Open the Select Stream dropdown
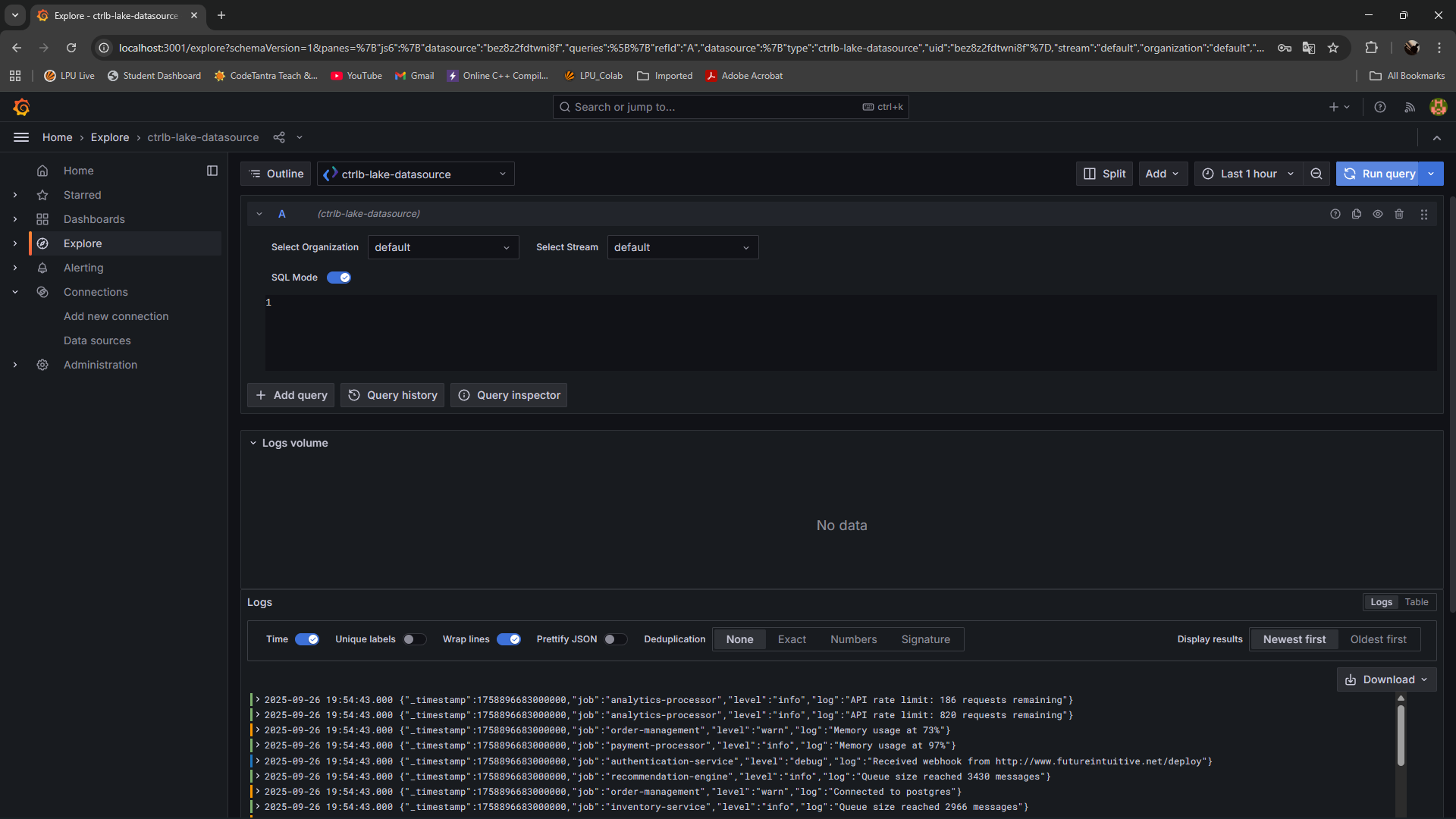The image size is (1456, 819). click(682, 247)
